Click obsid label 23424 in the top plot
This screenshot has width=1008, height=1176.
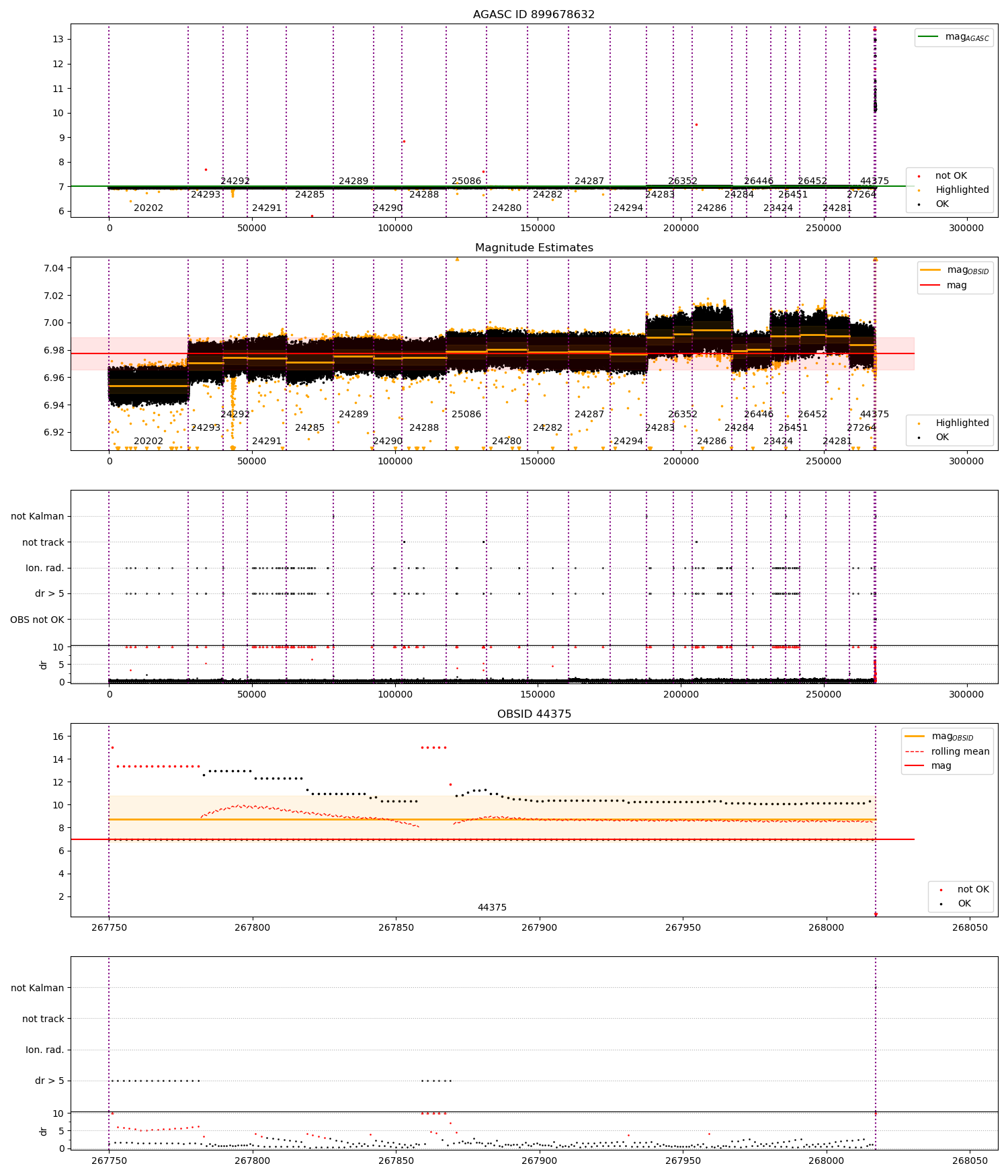tap(778, 208)
